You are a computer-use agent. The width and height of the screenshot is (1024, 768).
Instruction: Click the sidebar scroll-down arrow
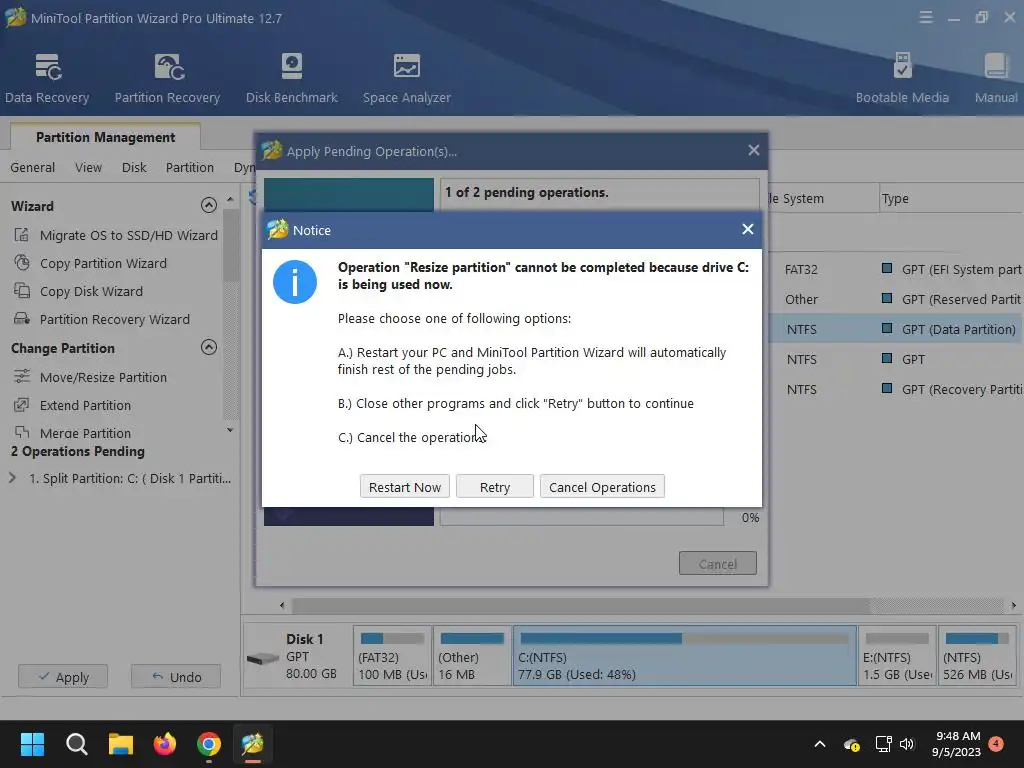230,430
